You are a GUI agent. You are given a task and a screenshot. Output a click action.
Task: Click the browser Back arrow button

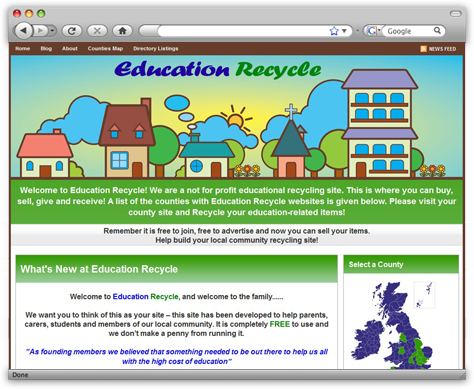click(x=23, y=31)
